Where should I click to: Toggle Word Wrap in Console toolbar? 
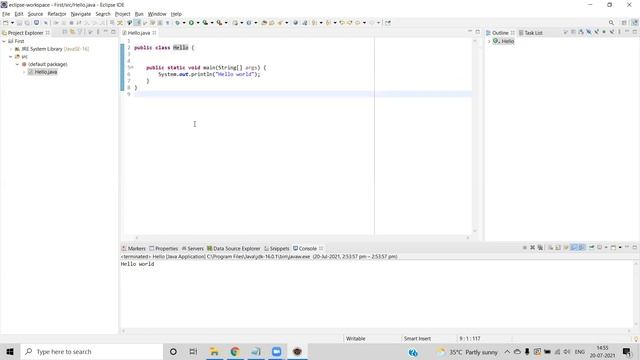coord(566,247)
